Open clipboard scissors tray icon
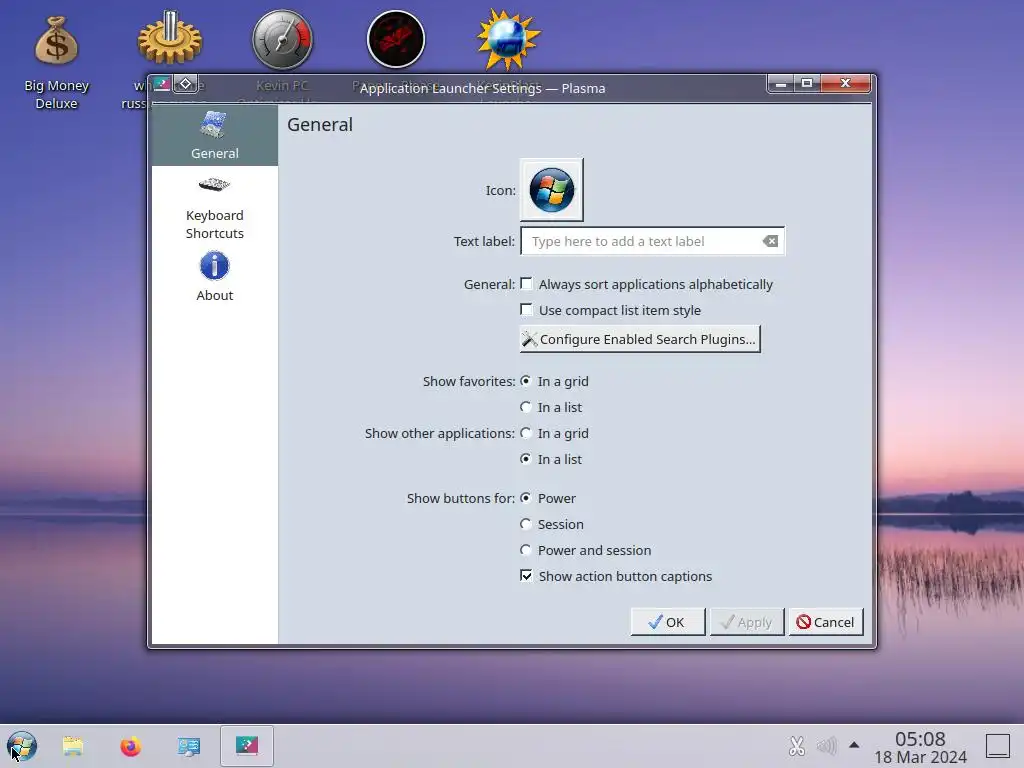Viewport: 1024px width, 768px height. [x=797, y=746]
